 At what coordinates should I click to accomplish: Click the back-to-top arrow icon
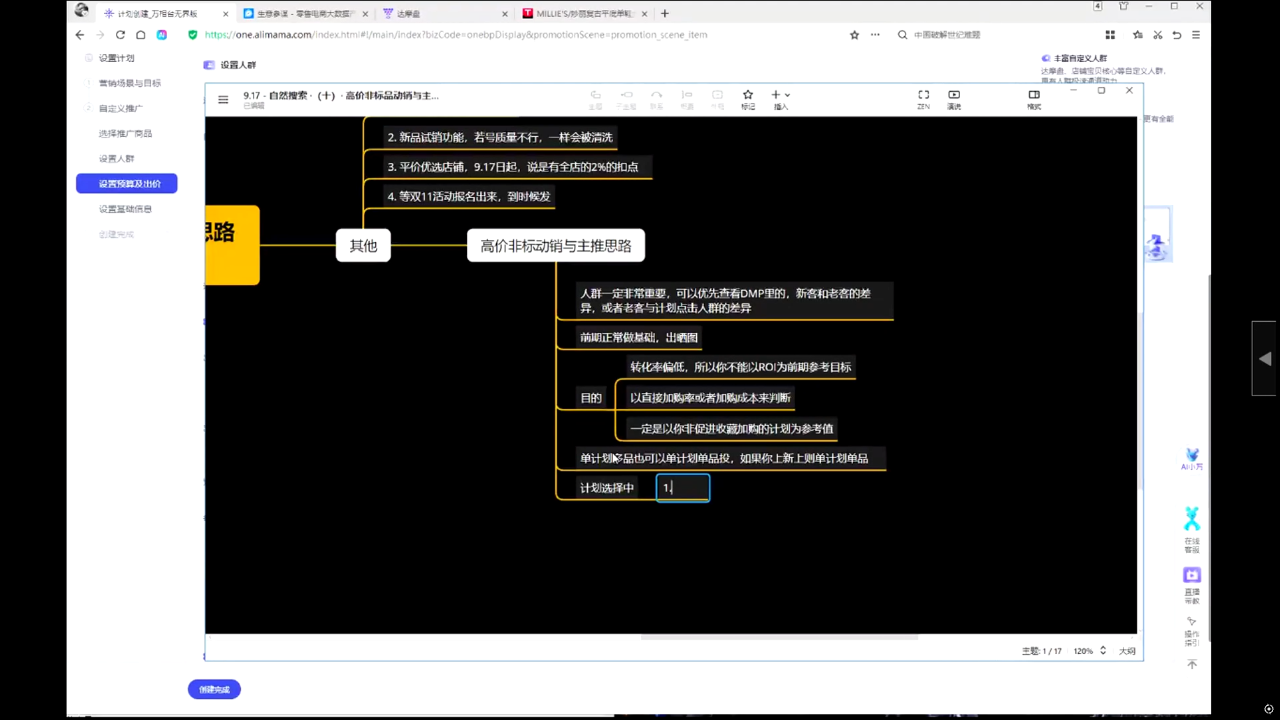pyautogui.click(x=1191, y=664)
